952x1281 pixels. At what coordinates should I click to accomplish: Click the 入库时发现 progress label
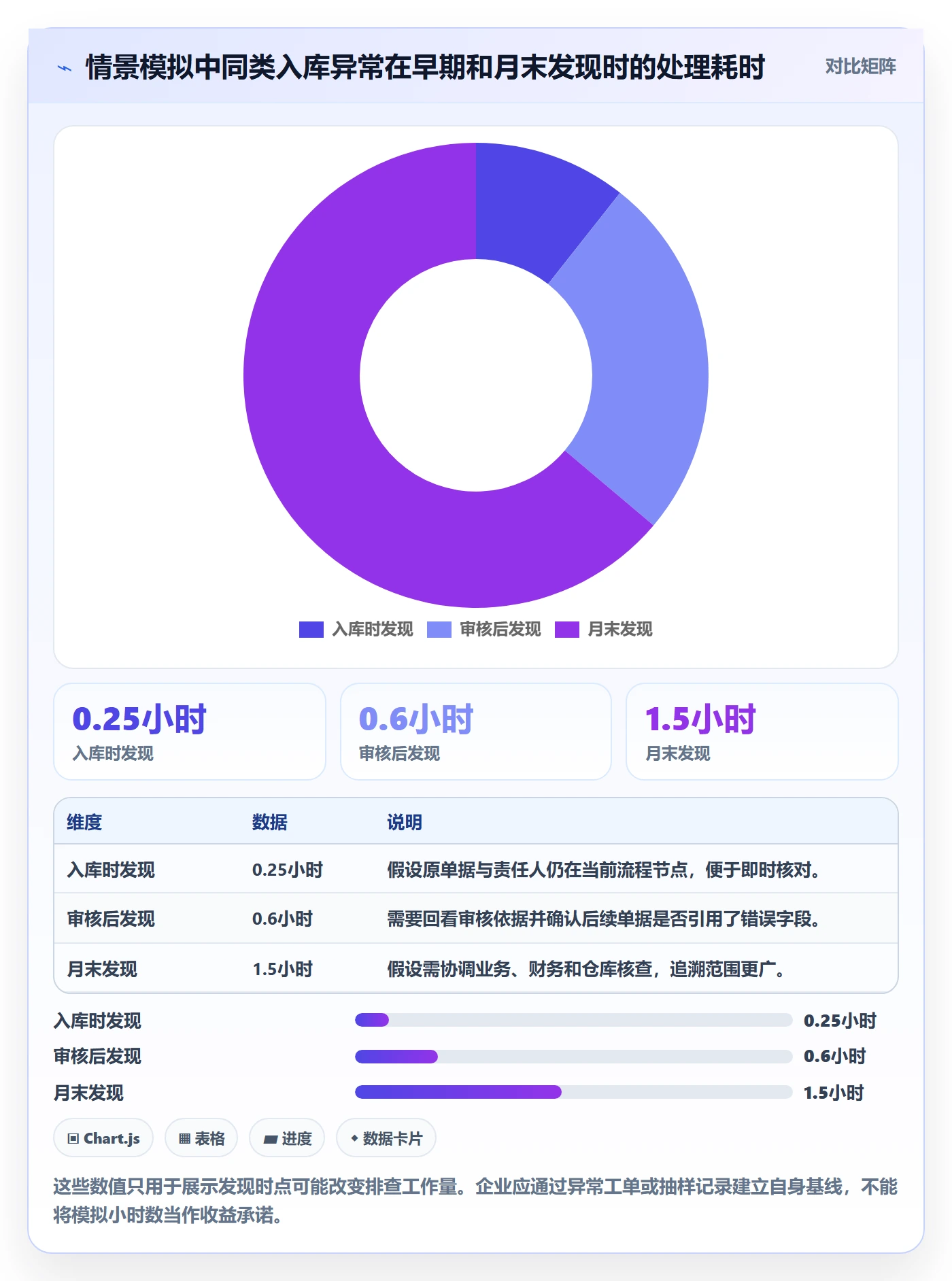97,1021
